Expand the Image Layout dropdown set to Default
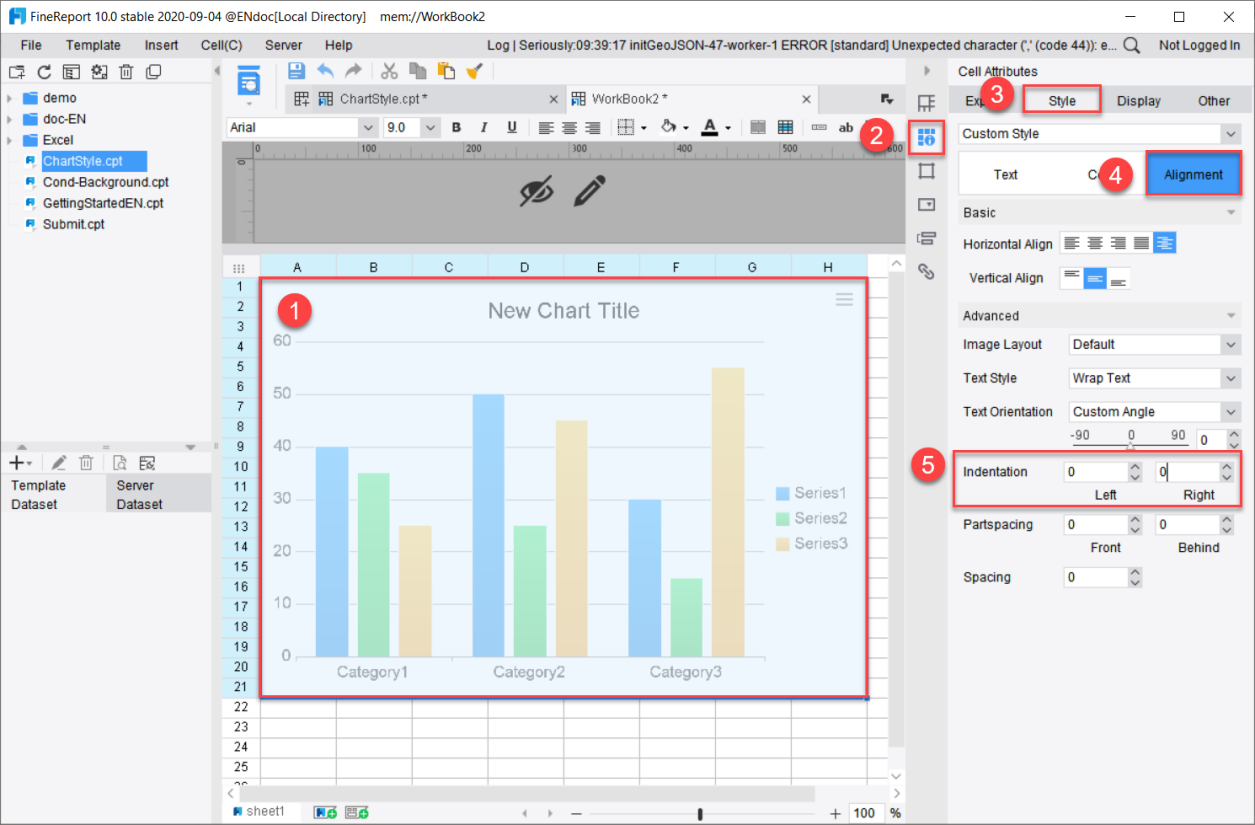 click(1154, 345)
